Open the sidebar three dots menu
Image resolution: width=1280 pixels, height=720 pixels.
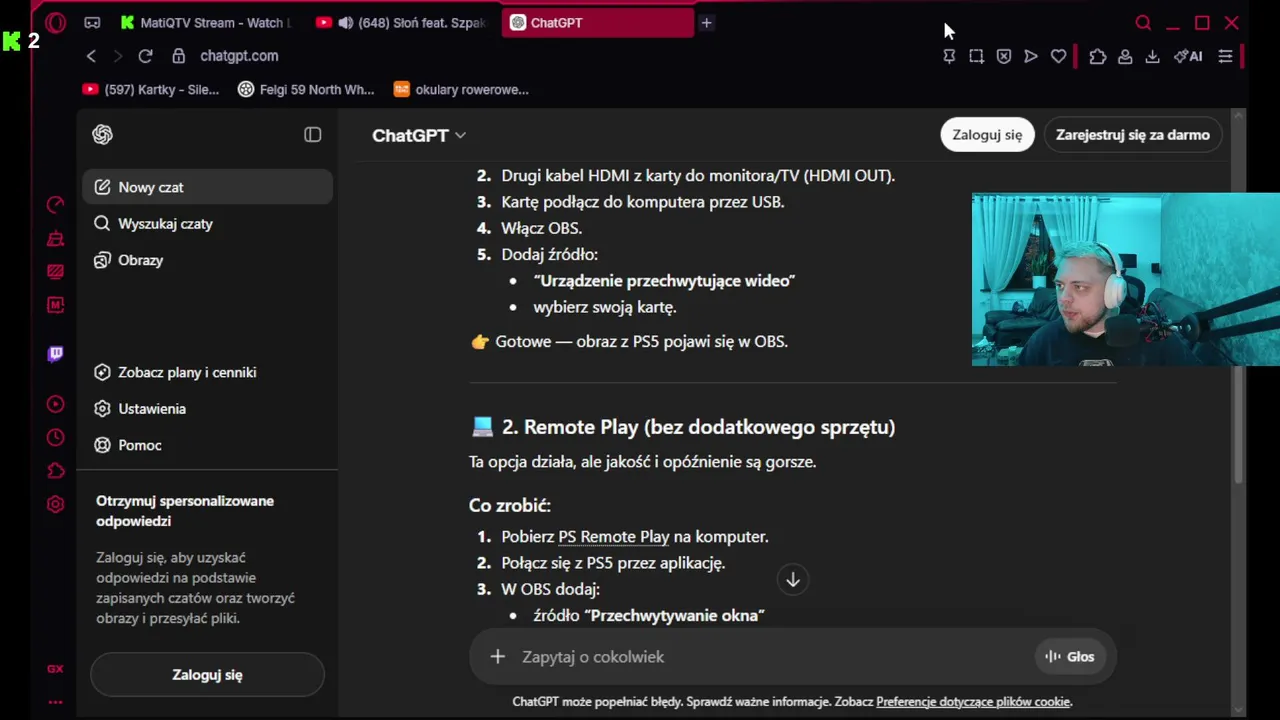55,702
